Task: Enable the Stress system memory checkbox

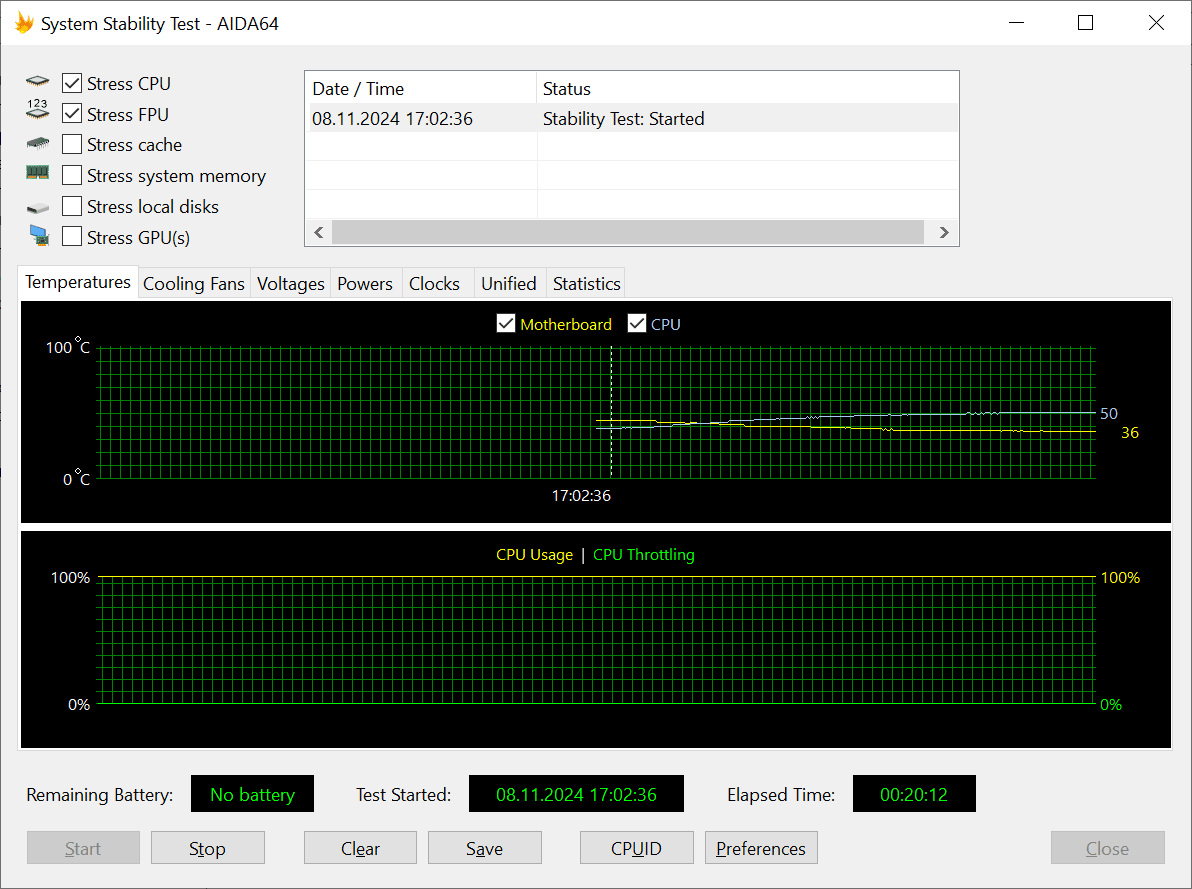Action: (x=72, y=175)
